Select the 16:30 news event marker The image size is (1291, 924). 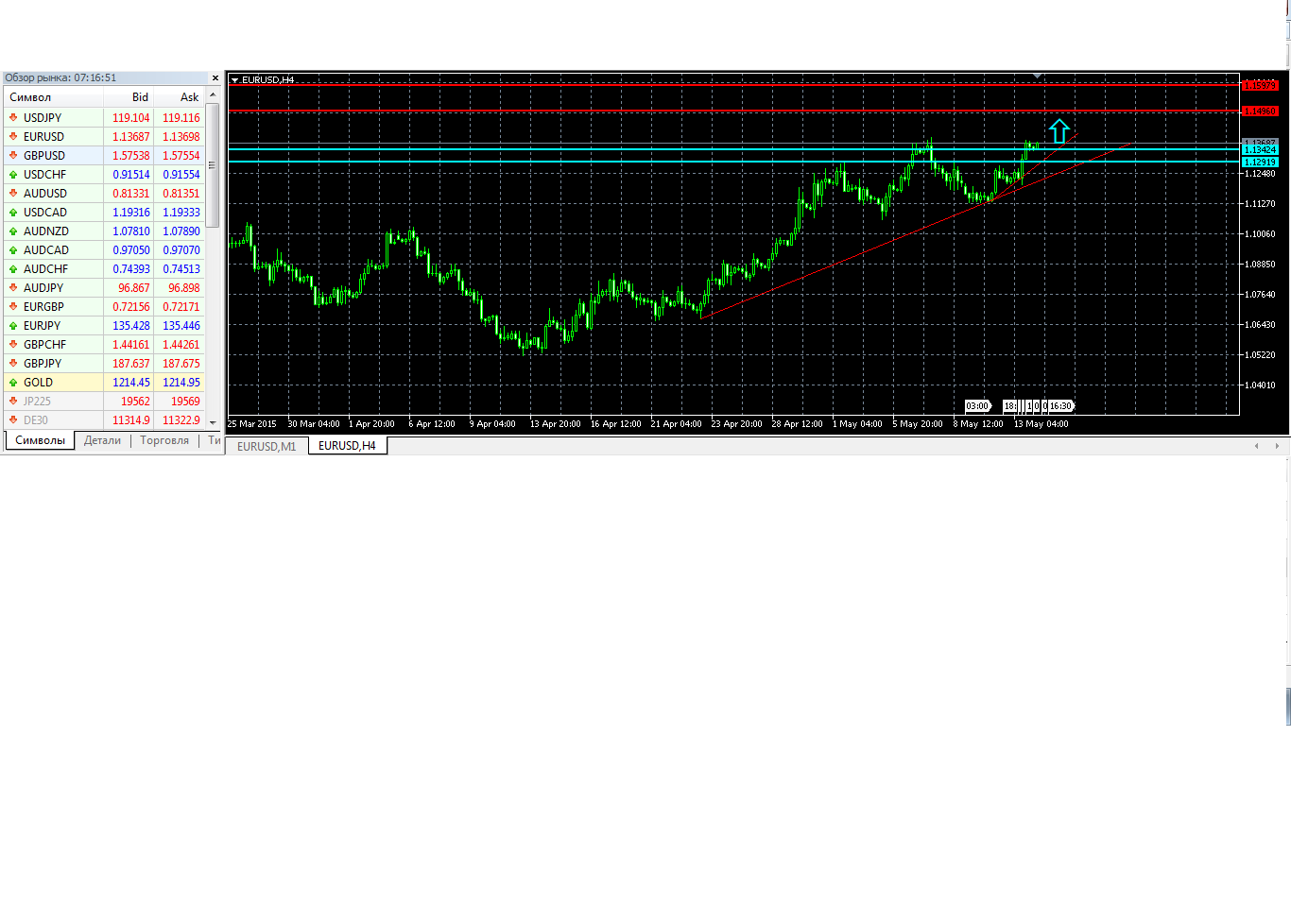click(1060, 406)
